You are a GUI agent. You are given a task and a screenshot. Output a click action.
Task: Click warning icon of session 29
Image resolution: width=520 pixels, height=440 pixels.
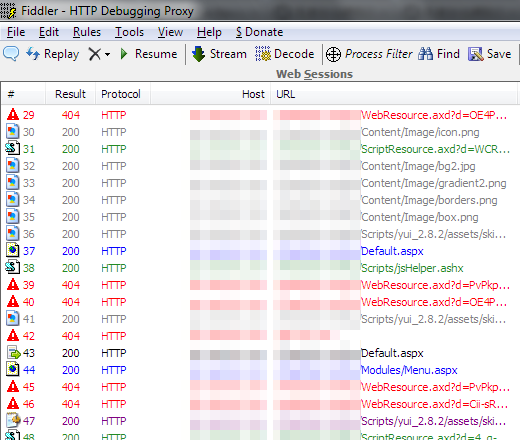coord(13,114)
